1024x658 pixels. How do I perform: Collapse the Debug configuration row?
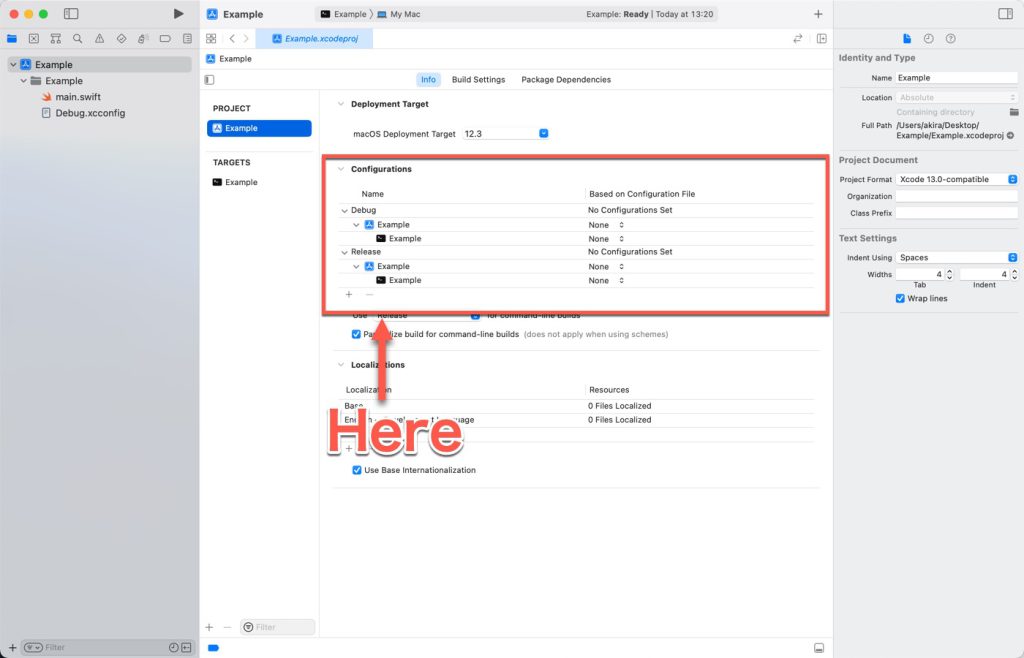click(x=344, y=211)
